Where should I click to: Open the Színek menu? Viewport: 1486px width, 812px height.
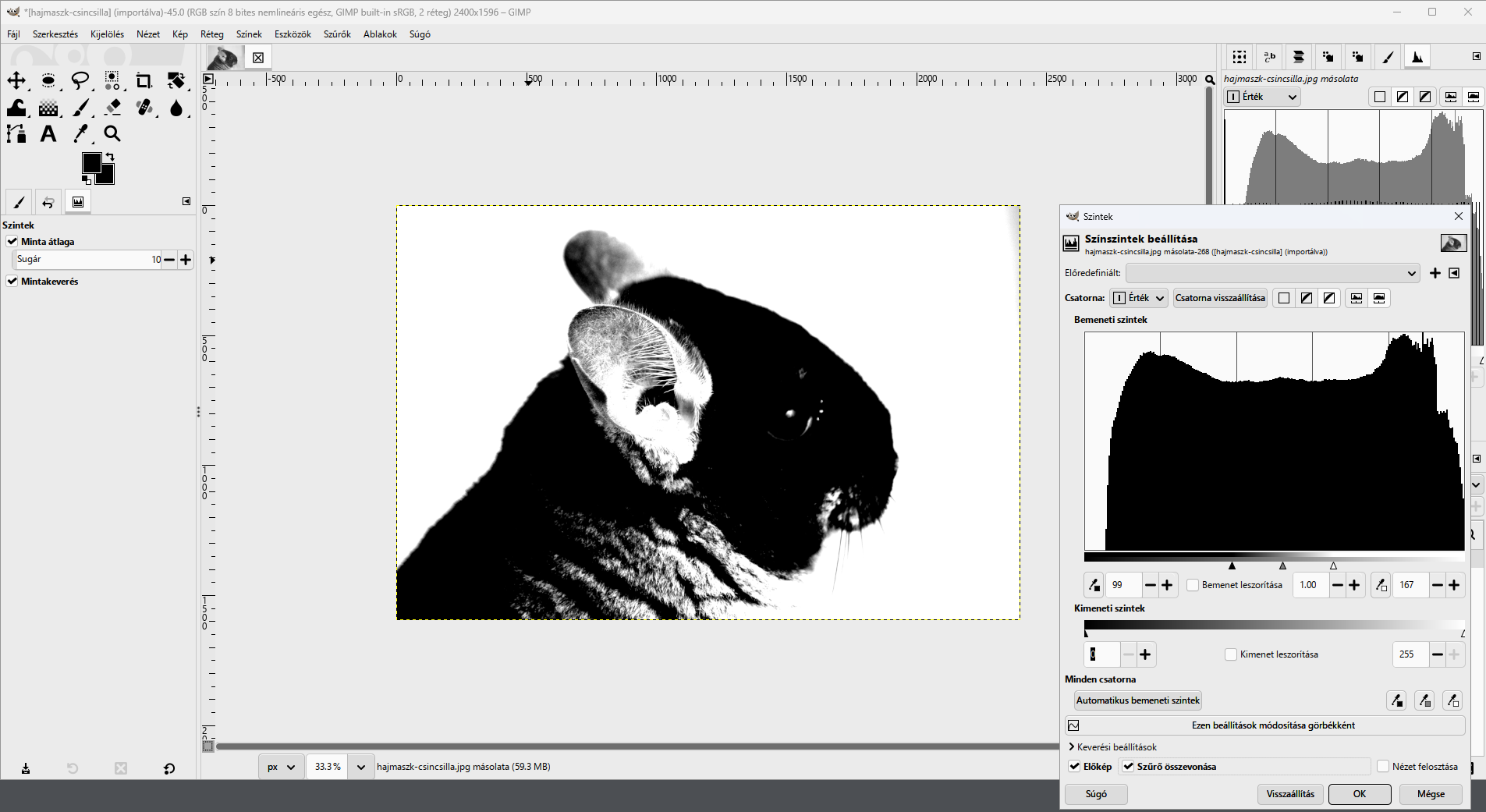pos(249,34)
